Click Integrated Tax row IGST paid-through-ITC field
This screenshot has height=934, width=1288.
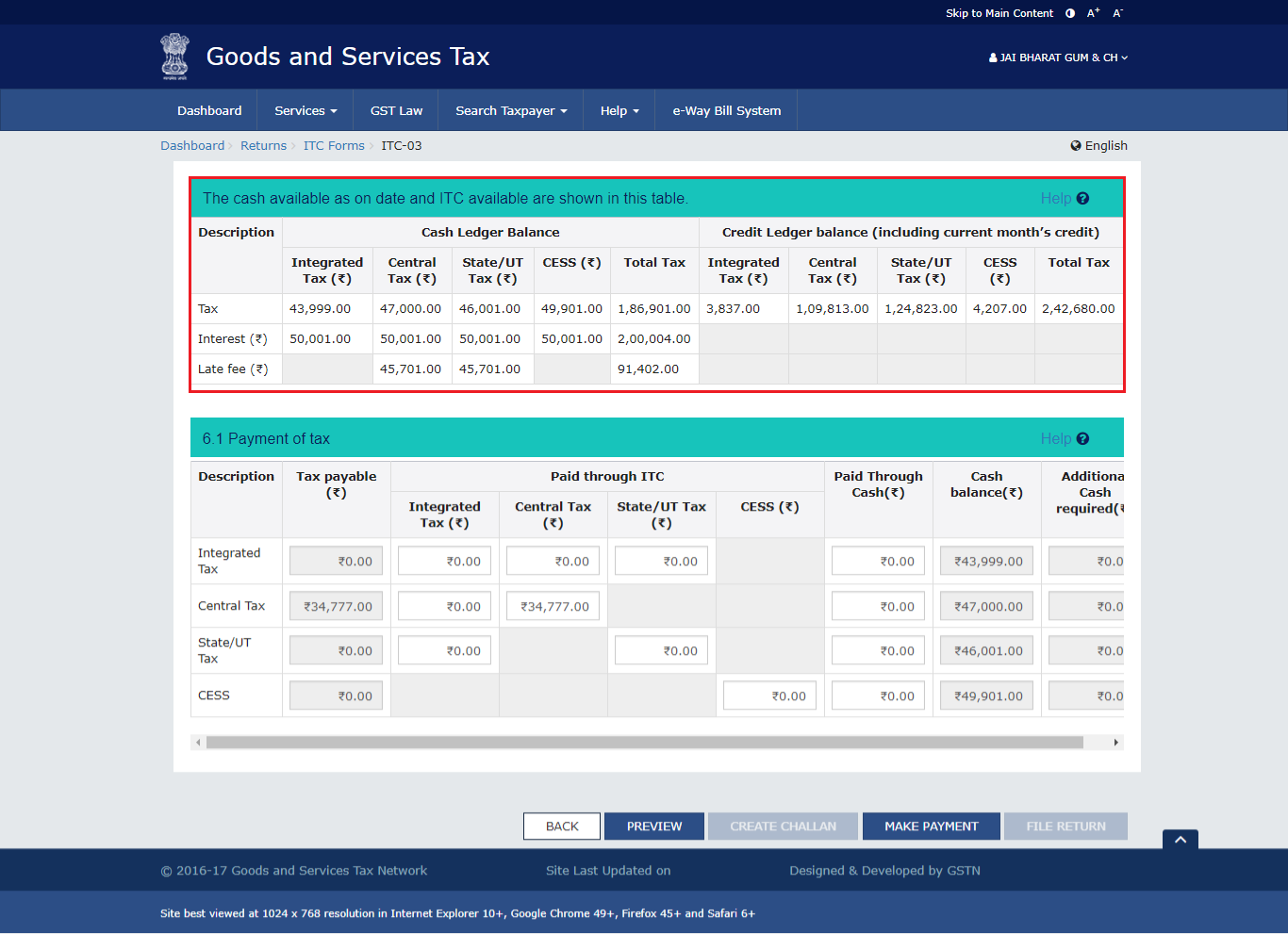[x=444, y=562]
